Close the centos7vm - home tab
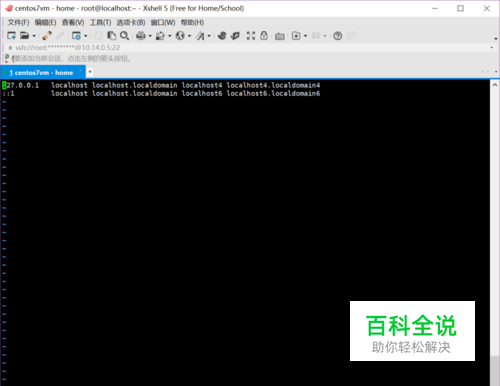 [x=81, y=70]
